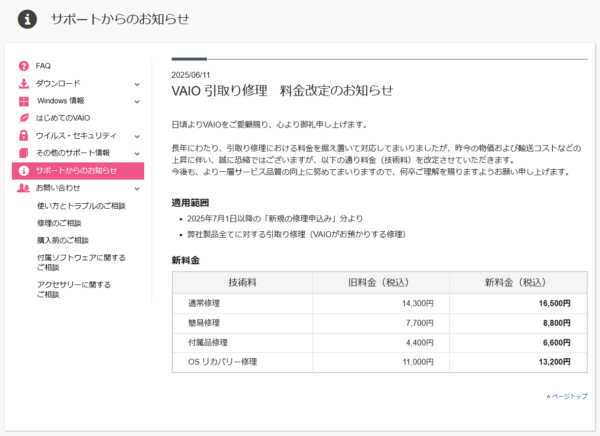Select the highlighted サポートからのお知らせ menu item
The width and height of the screenshot is (600, 436).
tap(78, 171)
